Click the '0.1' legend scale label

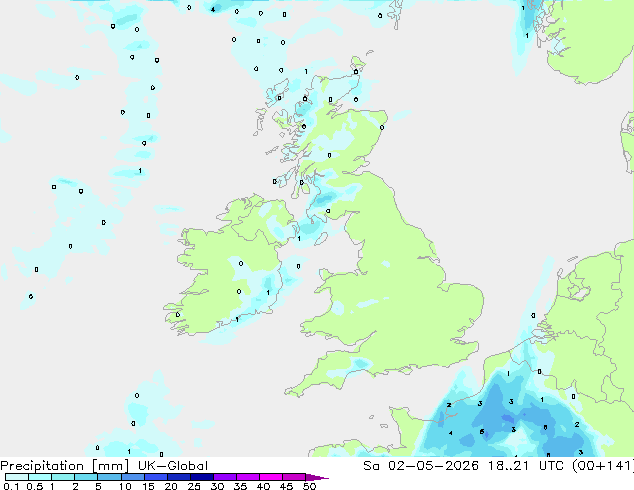(x=11, y=486)
